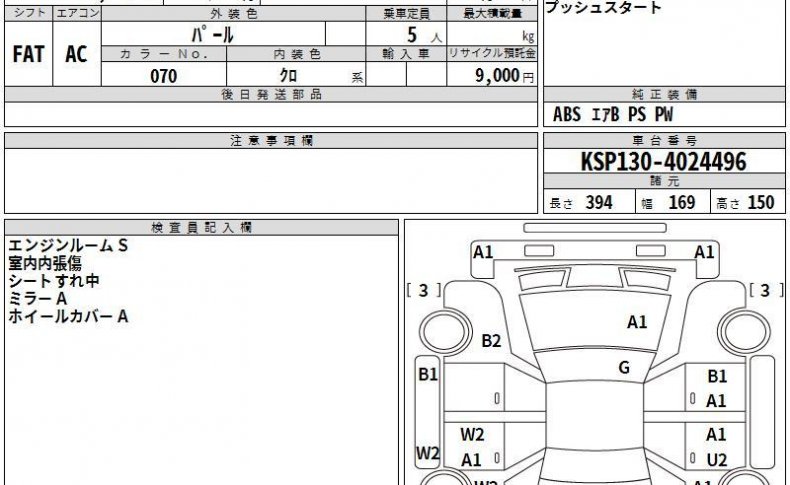The width and height of the screenshot is (790, 485).
Task: Click the FAT shift value
Action: tap(28, 54)
